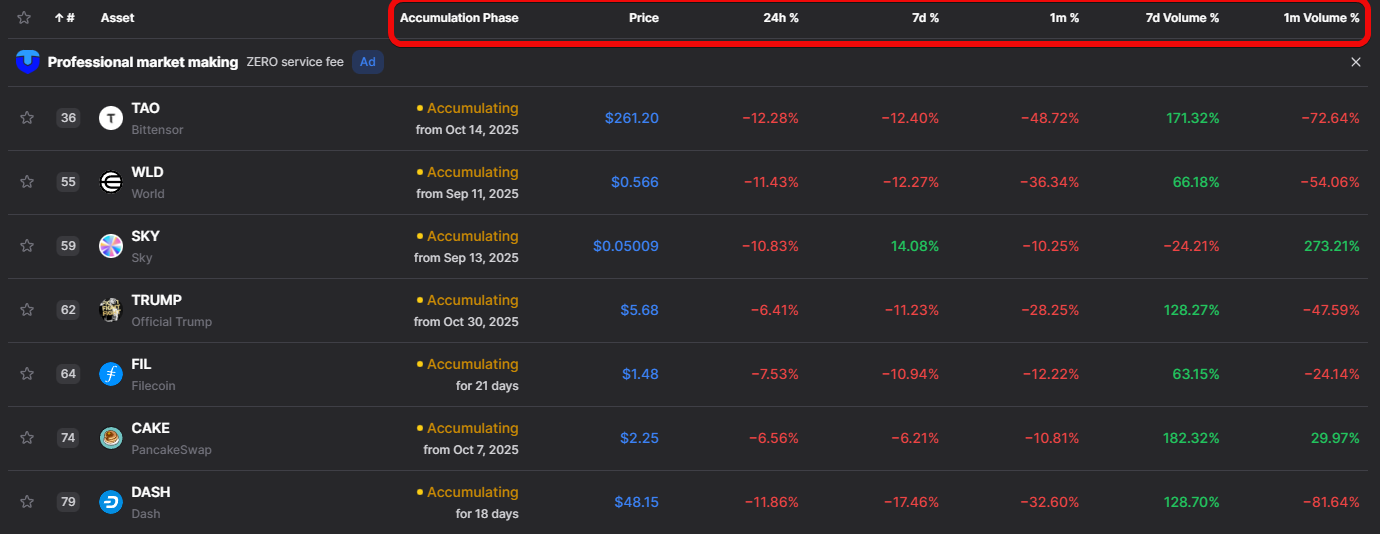Click the PancakeSwap CAKE logo icon
Image resolution: width=1380 pixels, height=534 pixels.
[111, 438]
